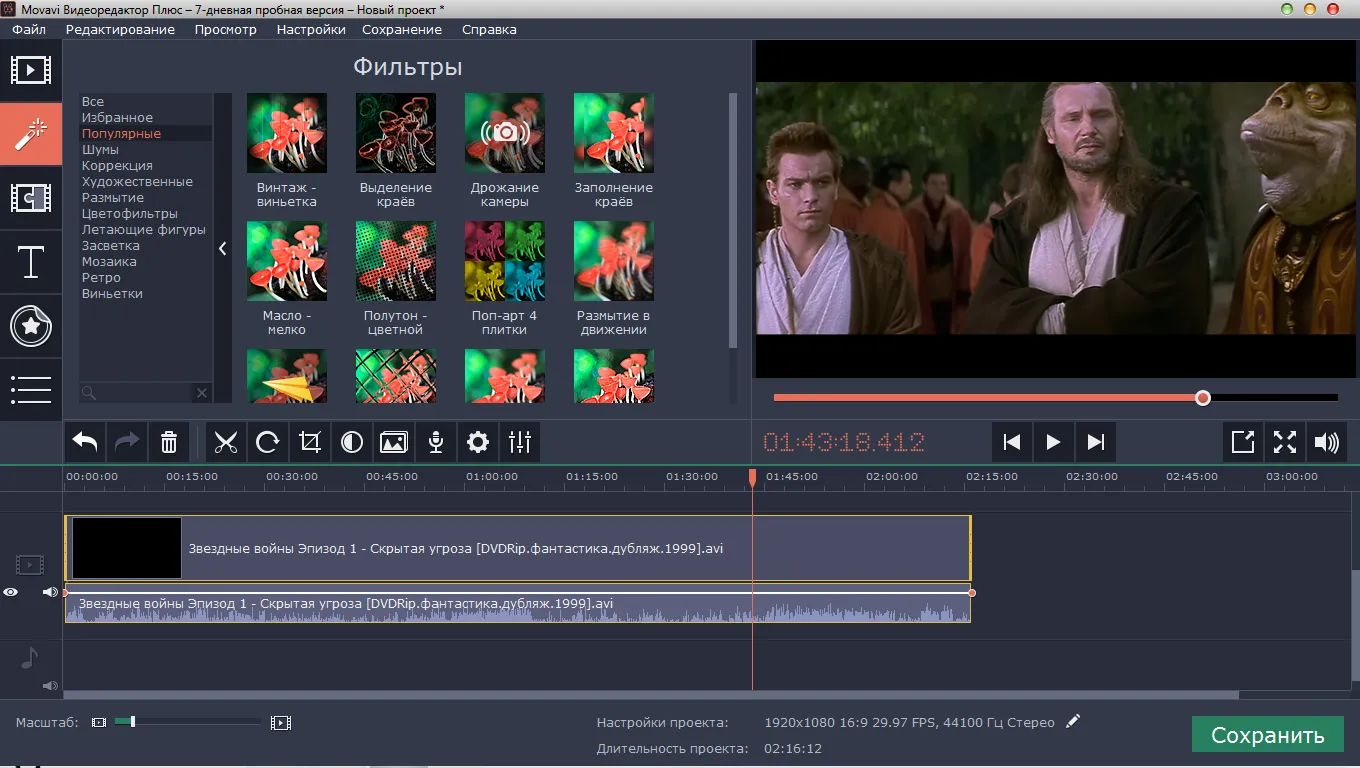Open the Настройки menu

point(311,29)
